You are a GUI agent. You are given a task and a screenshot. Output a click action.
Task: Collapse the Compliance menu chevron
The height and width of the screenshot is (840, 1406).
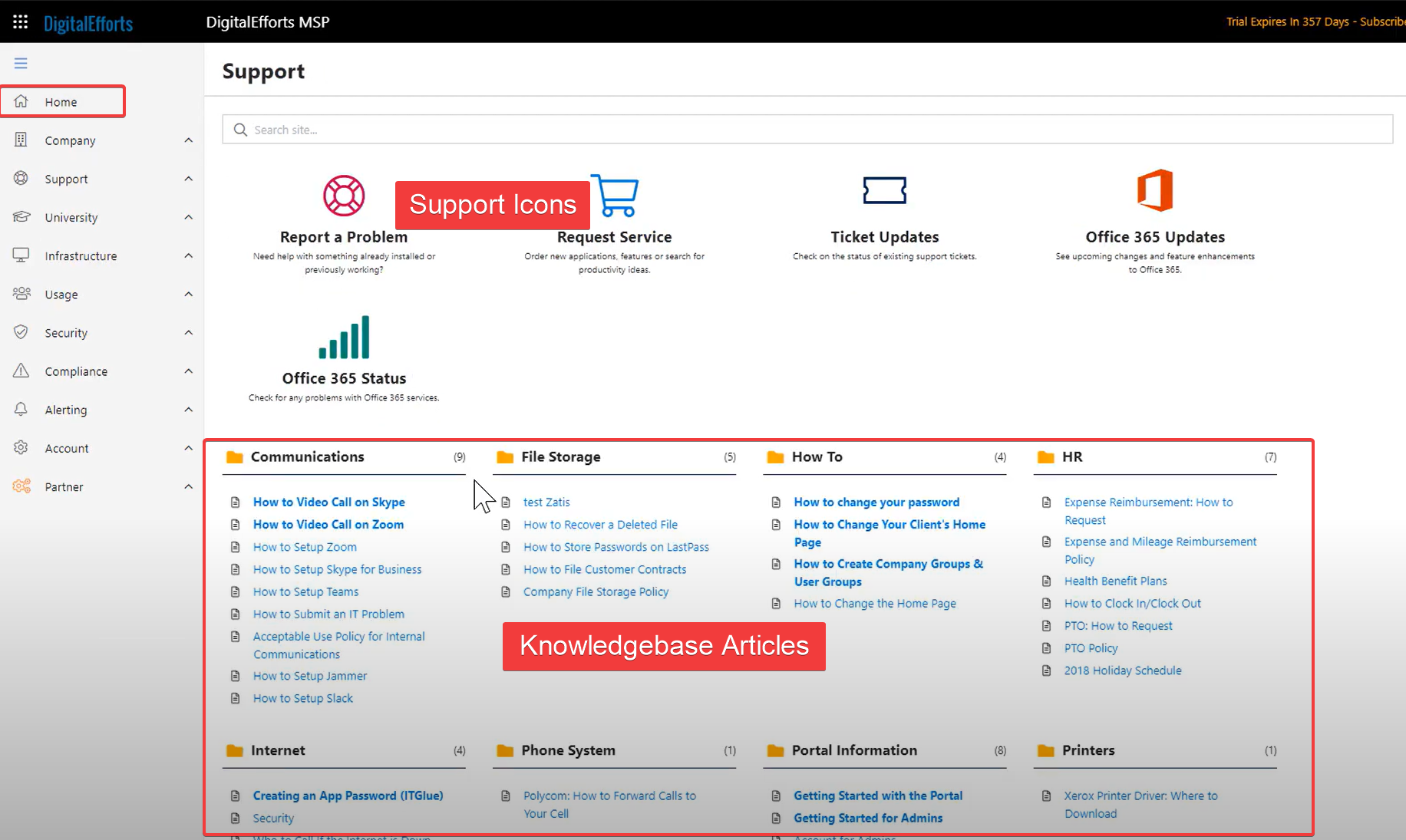coord(189,371)
